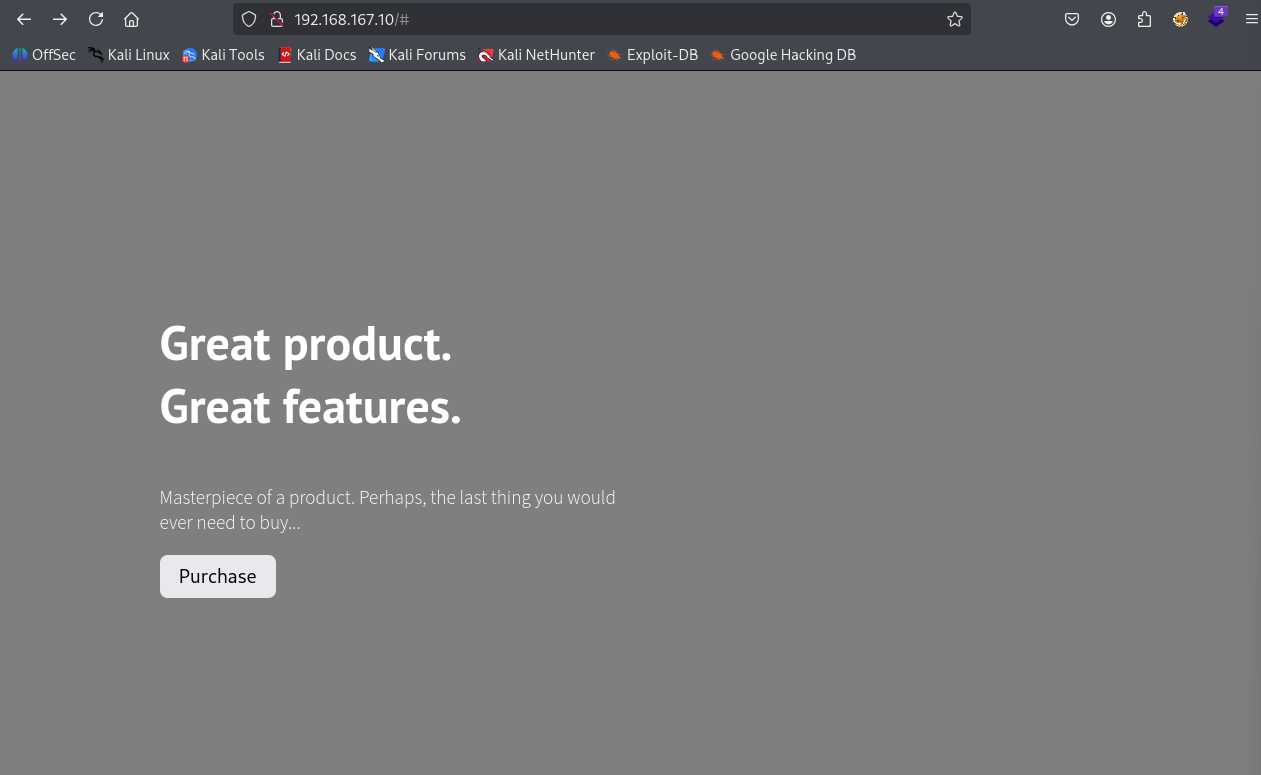Viewport: 1261px width, 775px height.
Task: Open the Kali Docs bookmark
Action: (x=317, y=55)
